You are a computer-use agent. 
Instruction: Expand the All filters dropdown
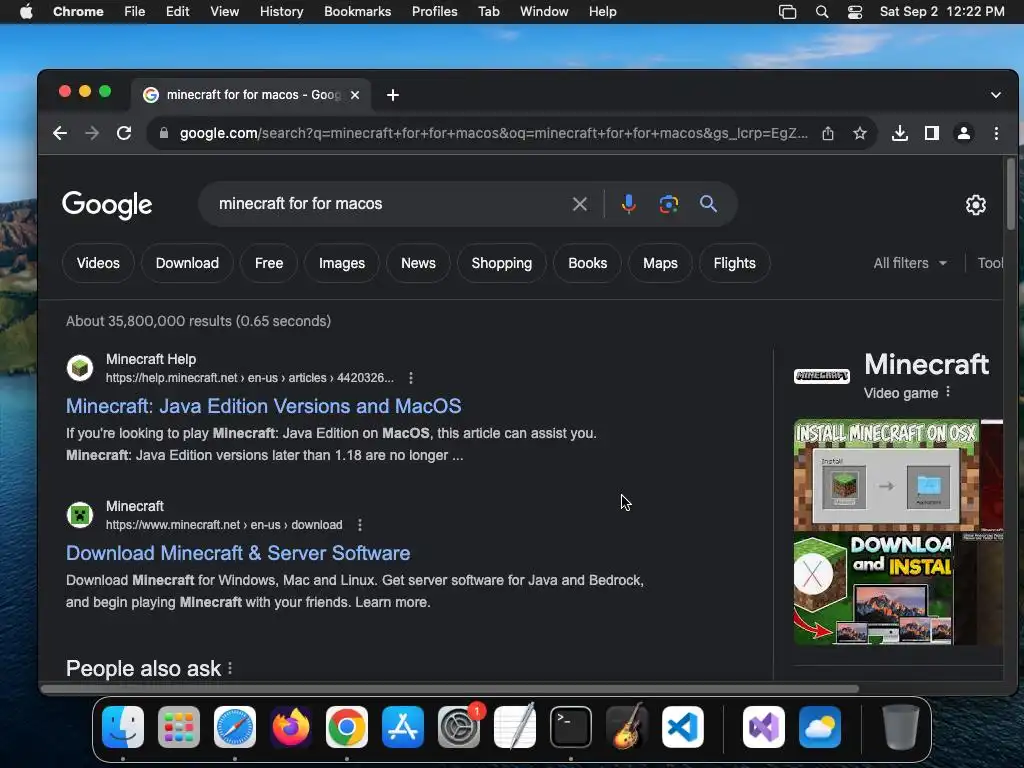click(x=910, y=263)
